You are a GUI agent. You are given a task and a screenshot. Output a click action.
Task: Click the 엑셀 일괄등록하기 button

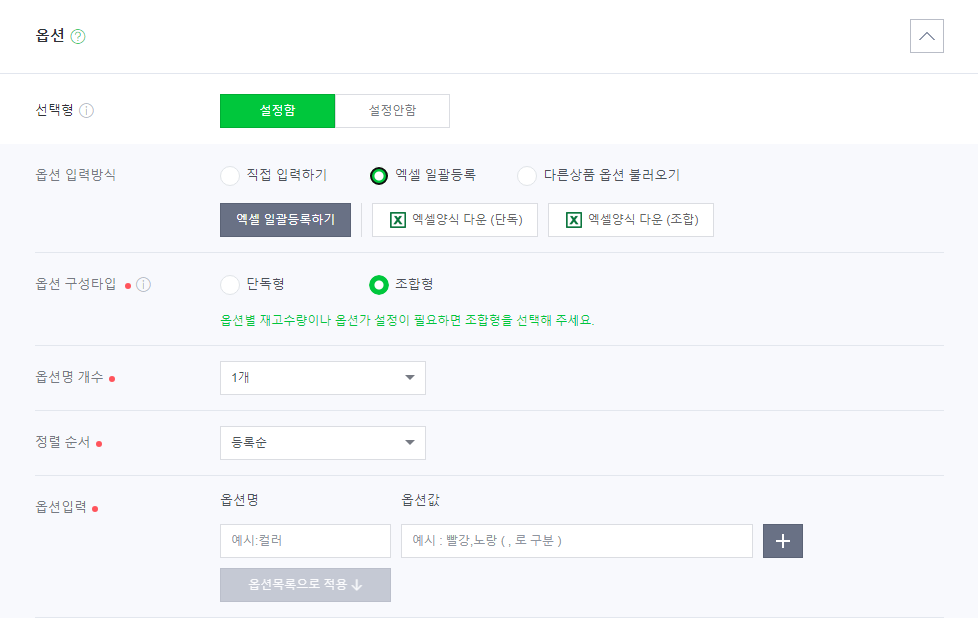(284, 219)
